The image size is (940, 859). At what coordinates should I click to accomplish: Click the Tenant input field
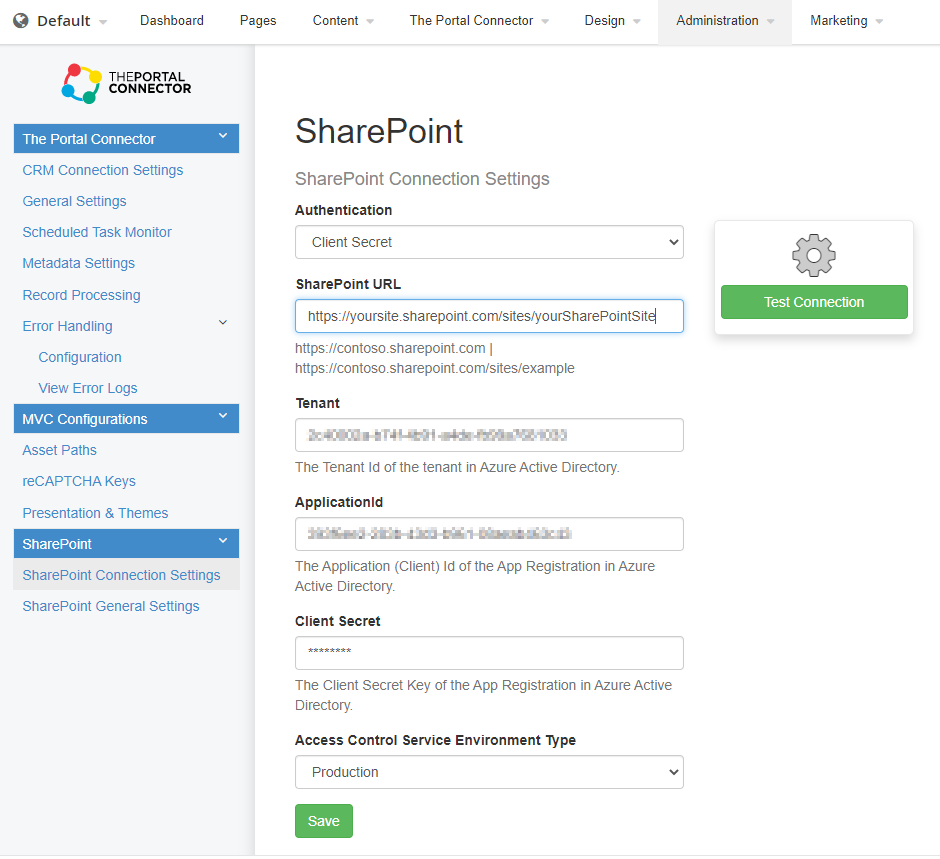pyautogui.click(x=489, y=435)
